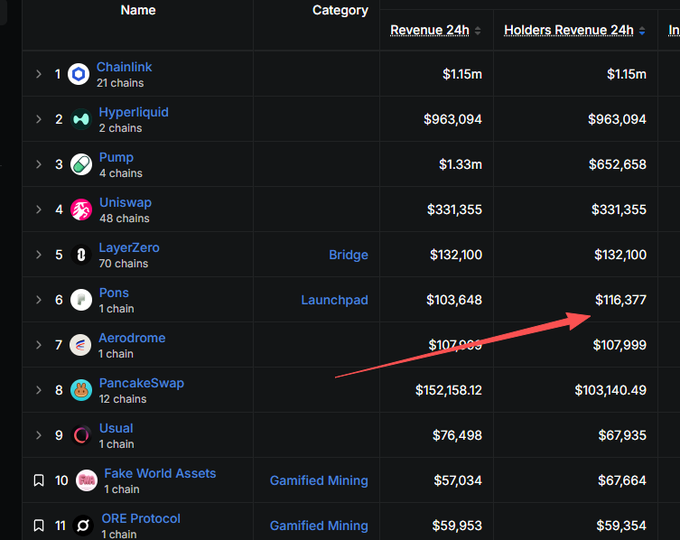Click PancakeSwap holders revenue $103,140.49

[x=611, y=390]
